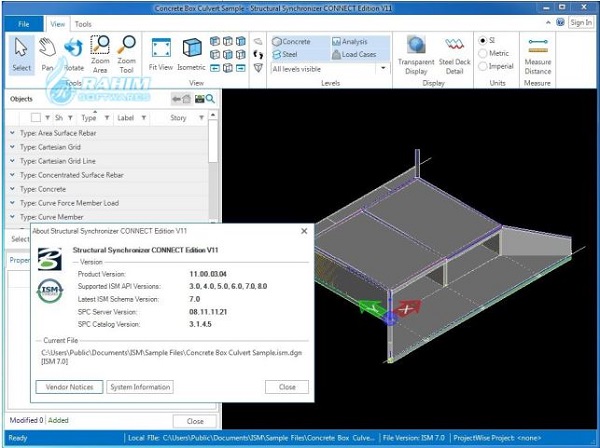Select the Imperial units radio button
The image size is (600, 448).
483,66
